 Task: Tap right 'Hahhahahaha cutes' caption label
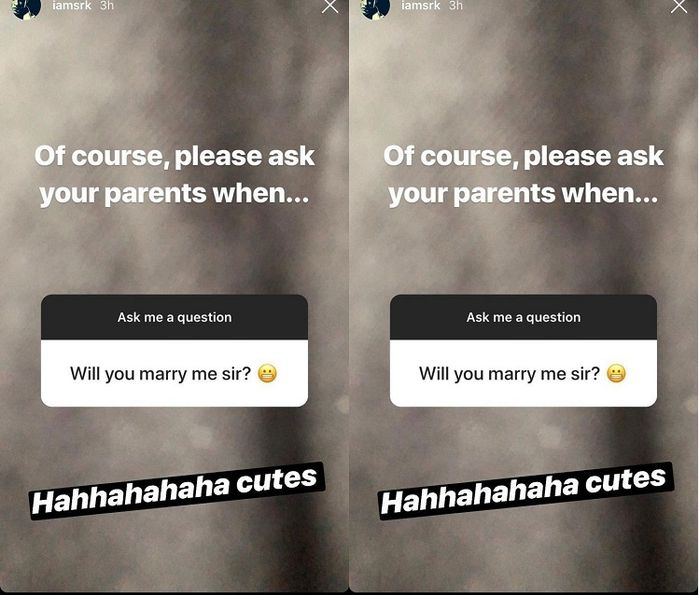(526, 491)
